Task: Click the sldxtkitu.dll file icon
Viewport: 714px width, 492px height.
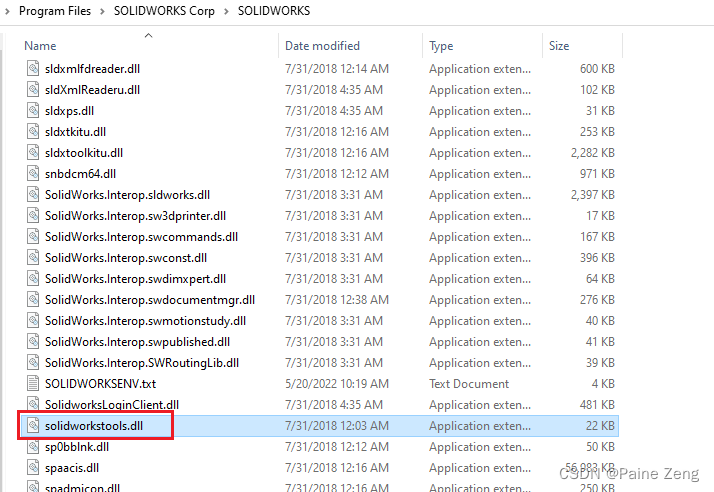Action: tap(33, 131)
